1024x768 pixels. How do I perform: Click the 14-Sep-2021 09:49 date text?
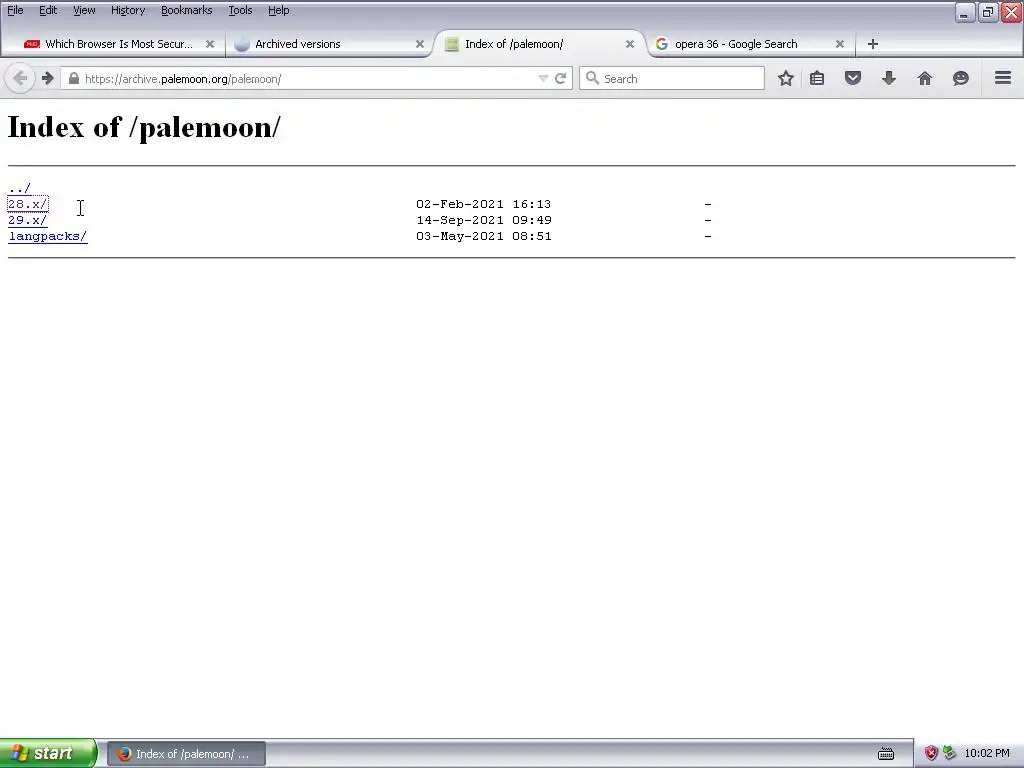click(484, 220)
